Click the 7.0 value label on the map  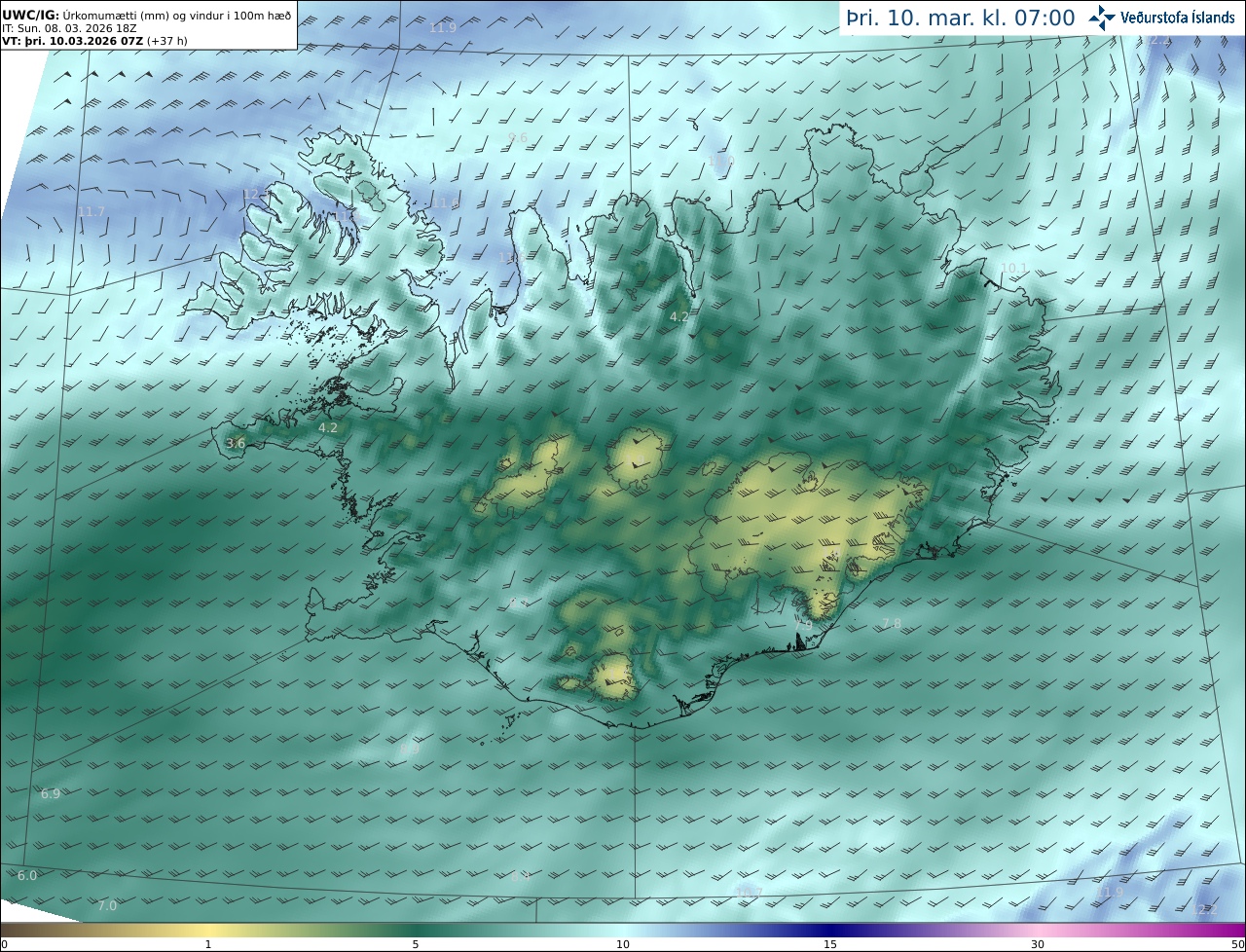107,906
